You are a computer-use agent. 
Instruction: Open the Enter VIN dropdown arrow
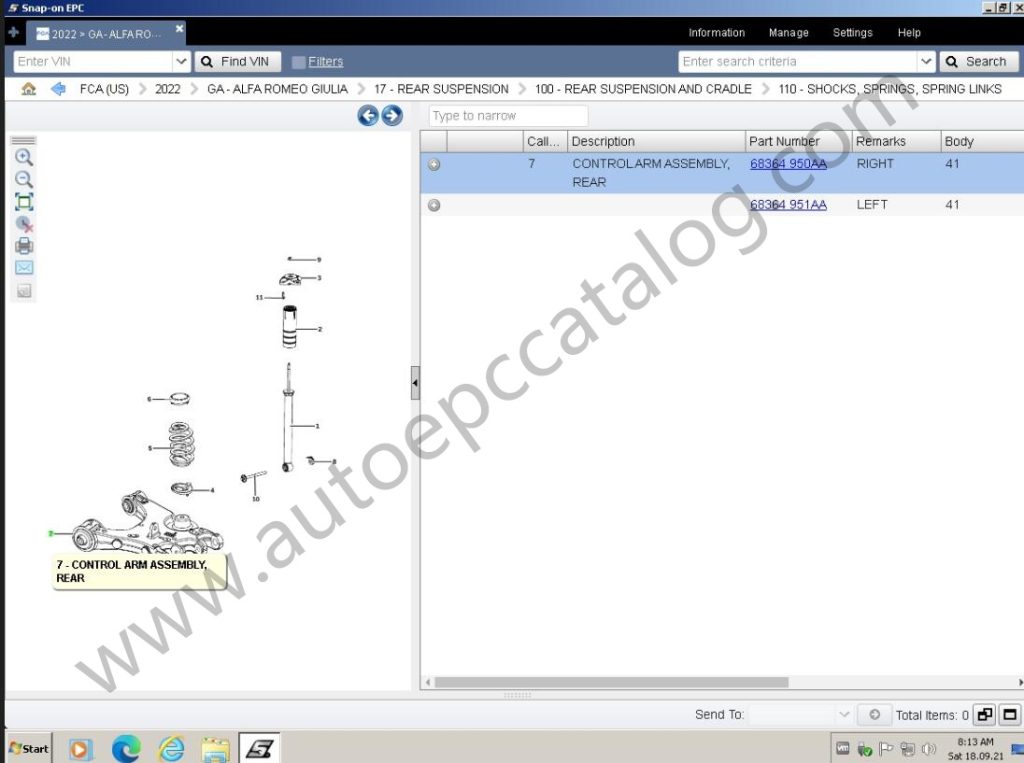point(181,61)
